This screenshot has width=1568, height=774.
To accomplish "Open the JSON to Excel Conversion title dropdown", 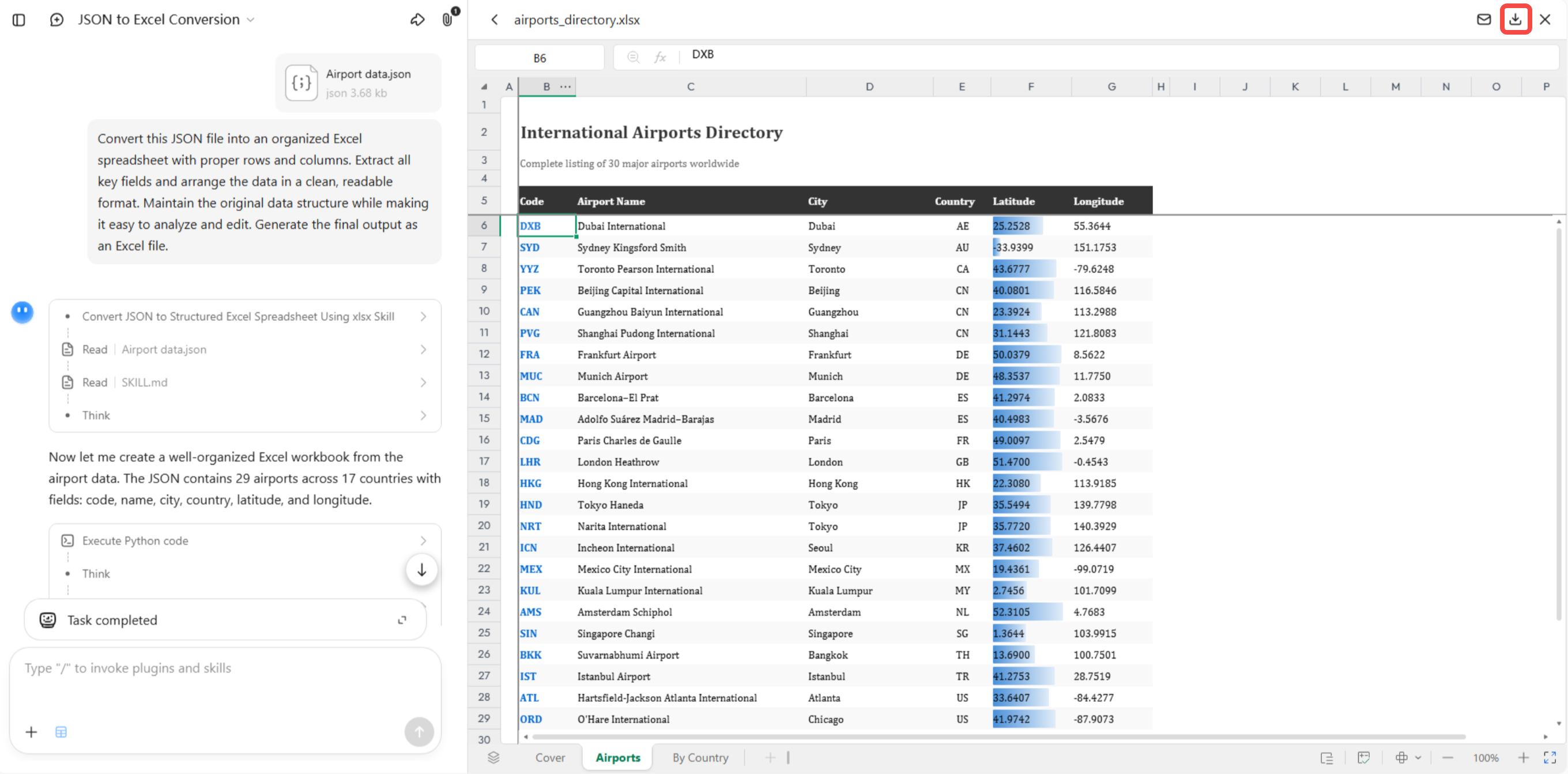I will [x=165, y=20].
